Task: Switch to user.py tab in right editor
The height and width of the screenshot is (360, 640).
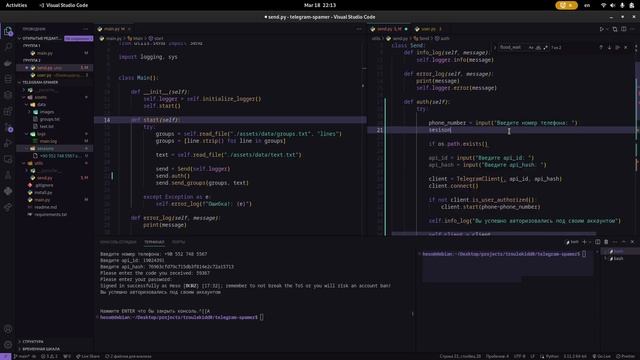Action: [428, 29]
